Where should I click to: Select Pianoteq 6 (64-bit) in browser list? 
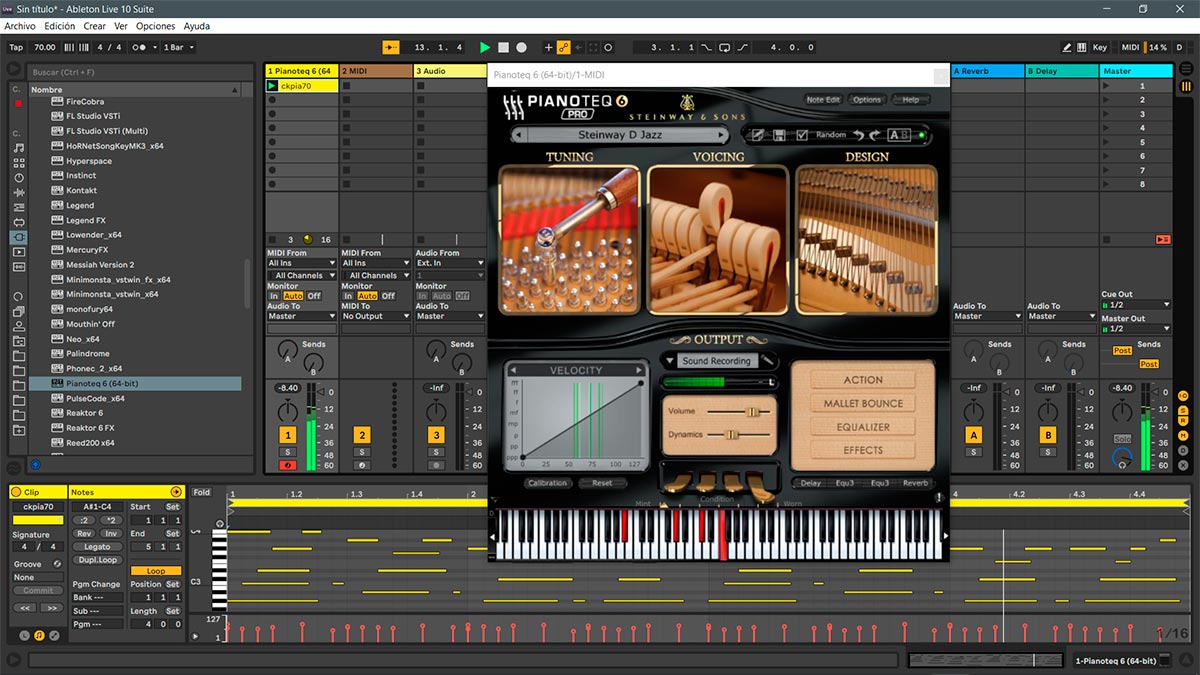(x=135, y=383)
